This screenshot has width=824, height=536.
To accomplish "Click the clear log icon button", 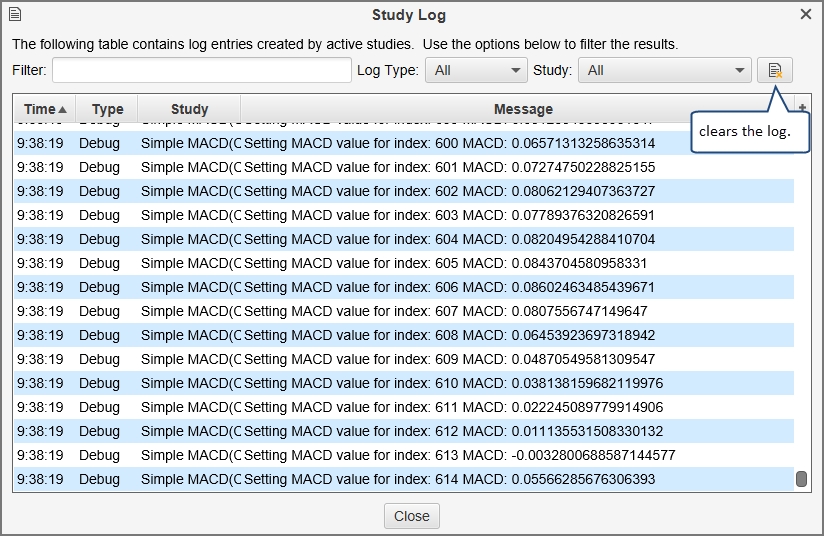I will [x=774, y=70].
